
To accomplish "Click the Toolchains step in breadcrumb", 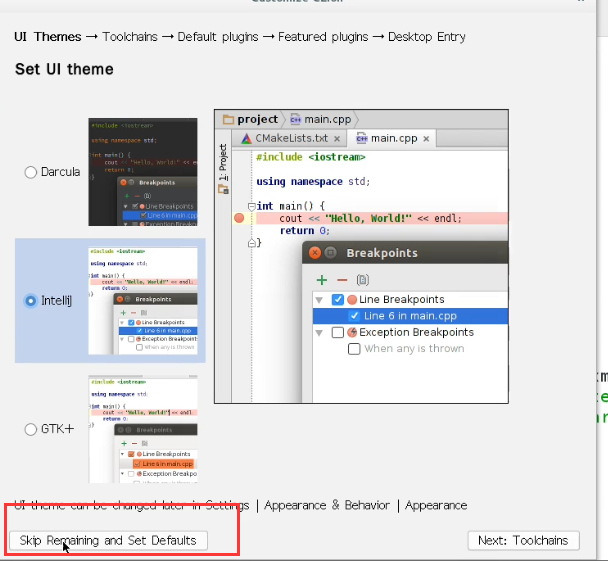I will click(x=130, y=37).
